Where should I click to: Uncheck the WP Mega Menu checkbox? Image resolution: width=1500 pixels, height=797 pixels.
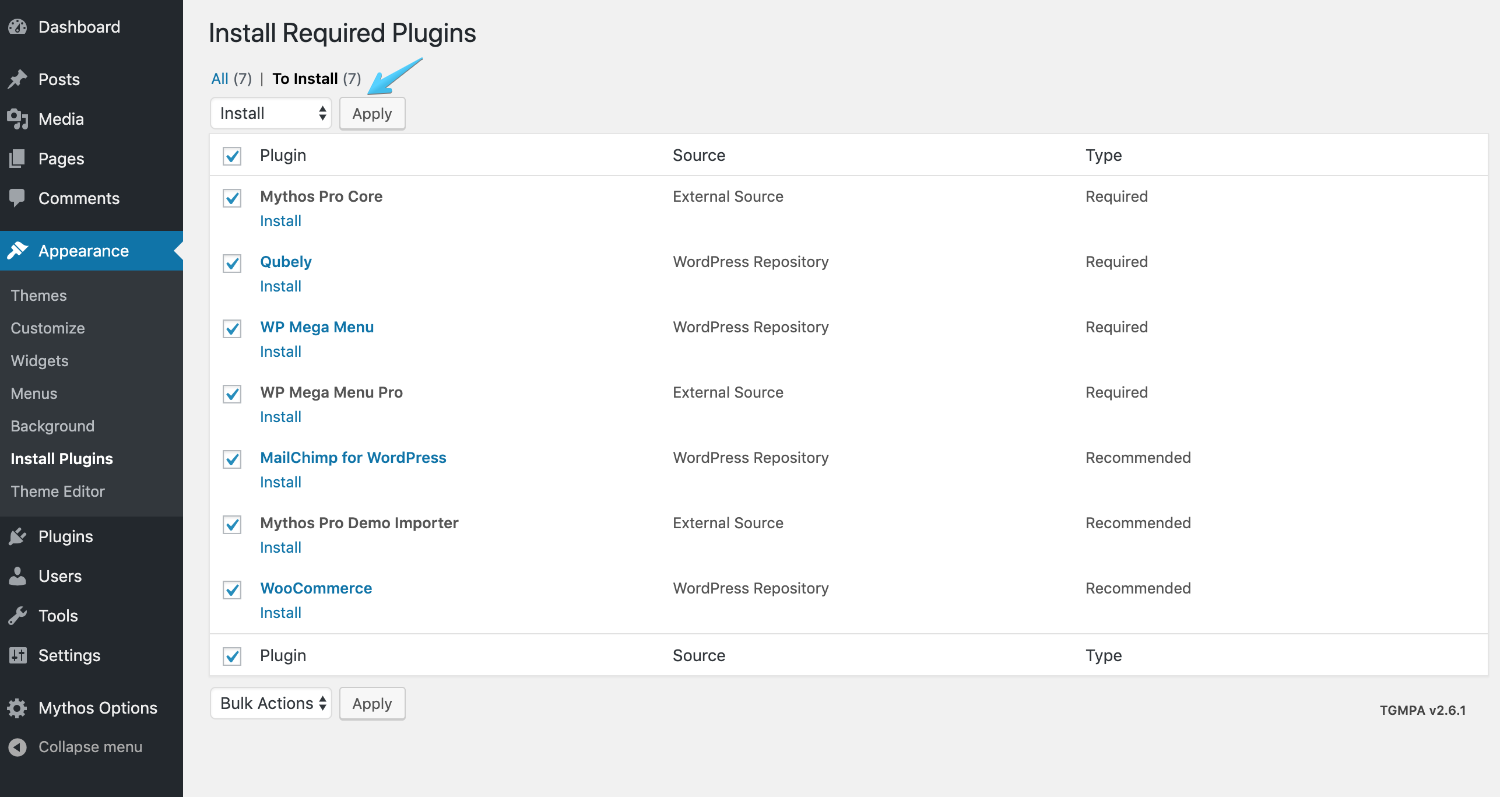coord(232,328)
